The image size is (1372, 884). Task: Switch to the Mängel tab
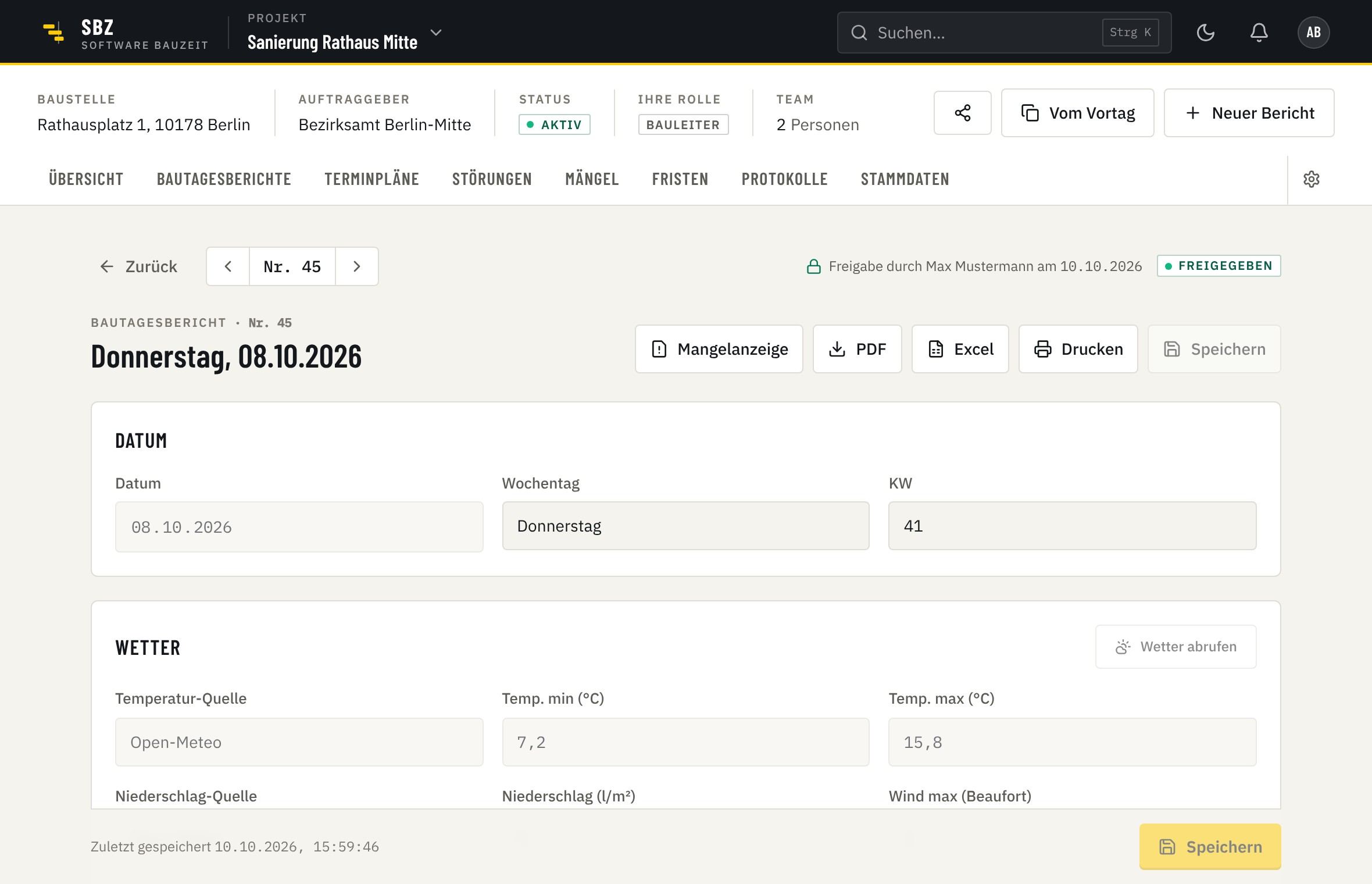[592, 179]
